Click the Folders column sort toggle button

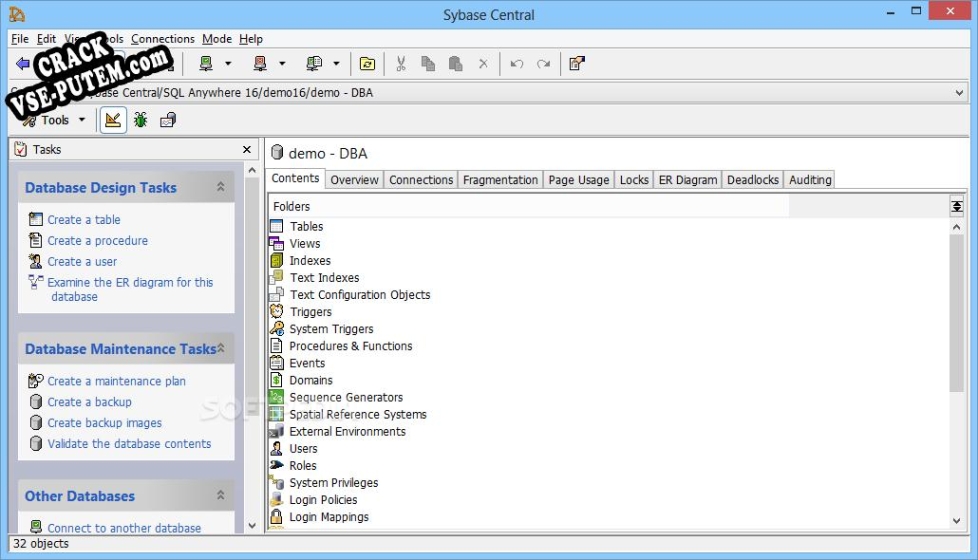click(x=956, y=206)
